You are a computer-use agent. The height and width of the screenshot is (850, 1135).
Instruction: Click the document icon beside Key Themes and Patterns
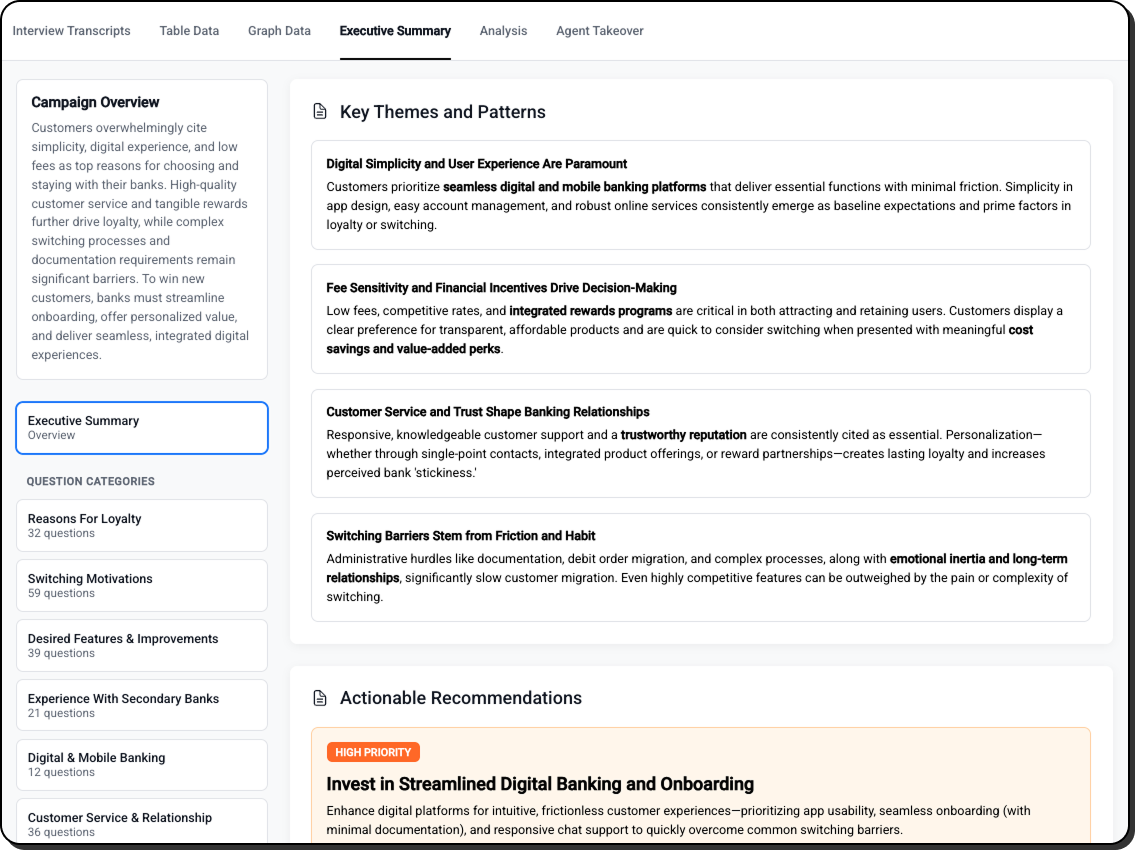point(320,111)
